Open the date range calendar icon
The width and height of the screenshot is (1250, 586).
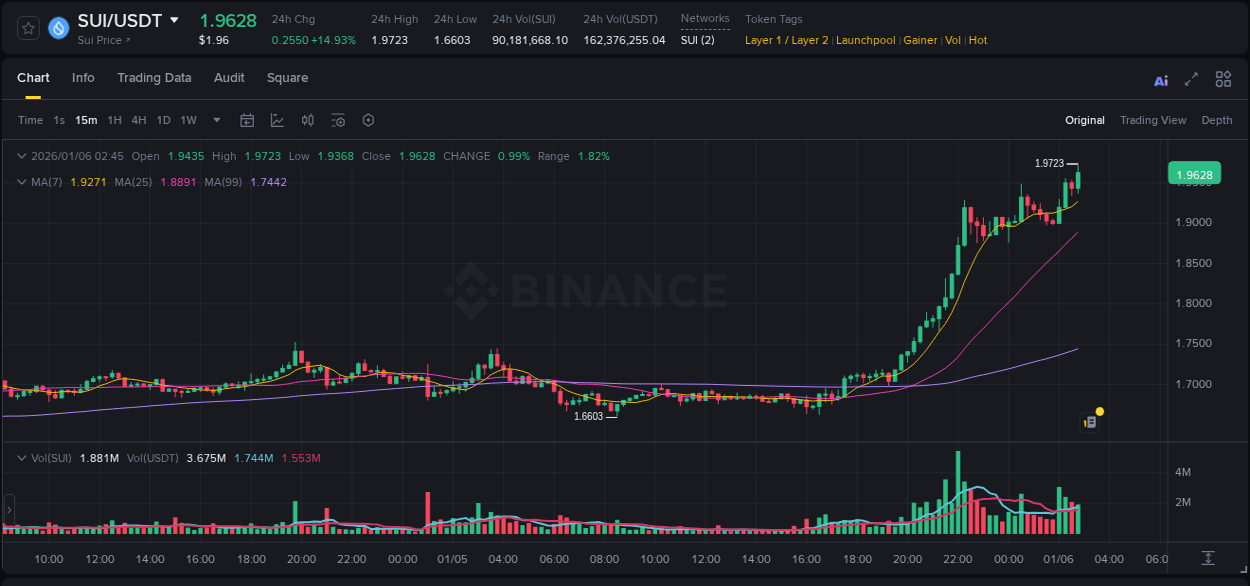point(247,120)
